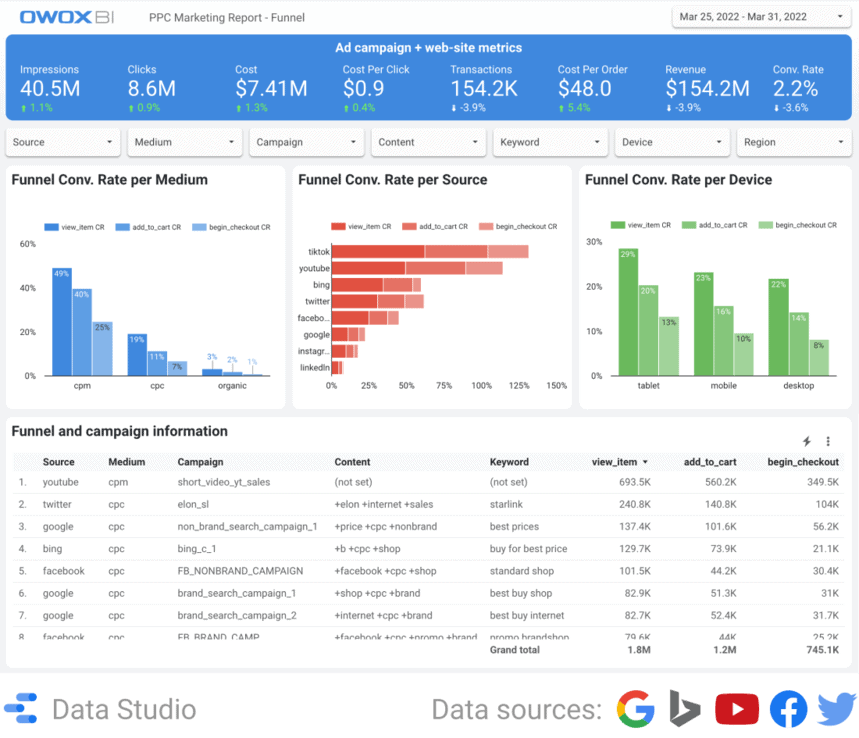Open the table's three-dot more options menu
The width and height of the screenshot is (859, 738).
(x=828, y=441)
